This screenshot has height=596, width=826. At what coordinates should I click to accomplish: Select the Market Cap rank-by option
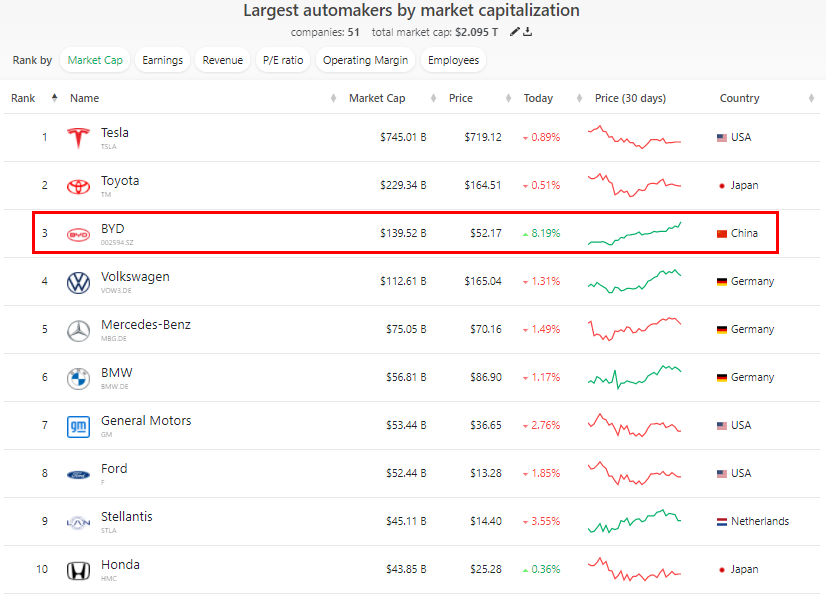[x=95, y=60]
